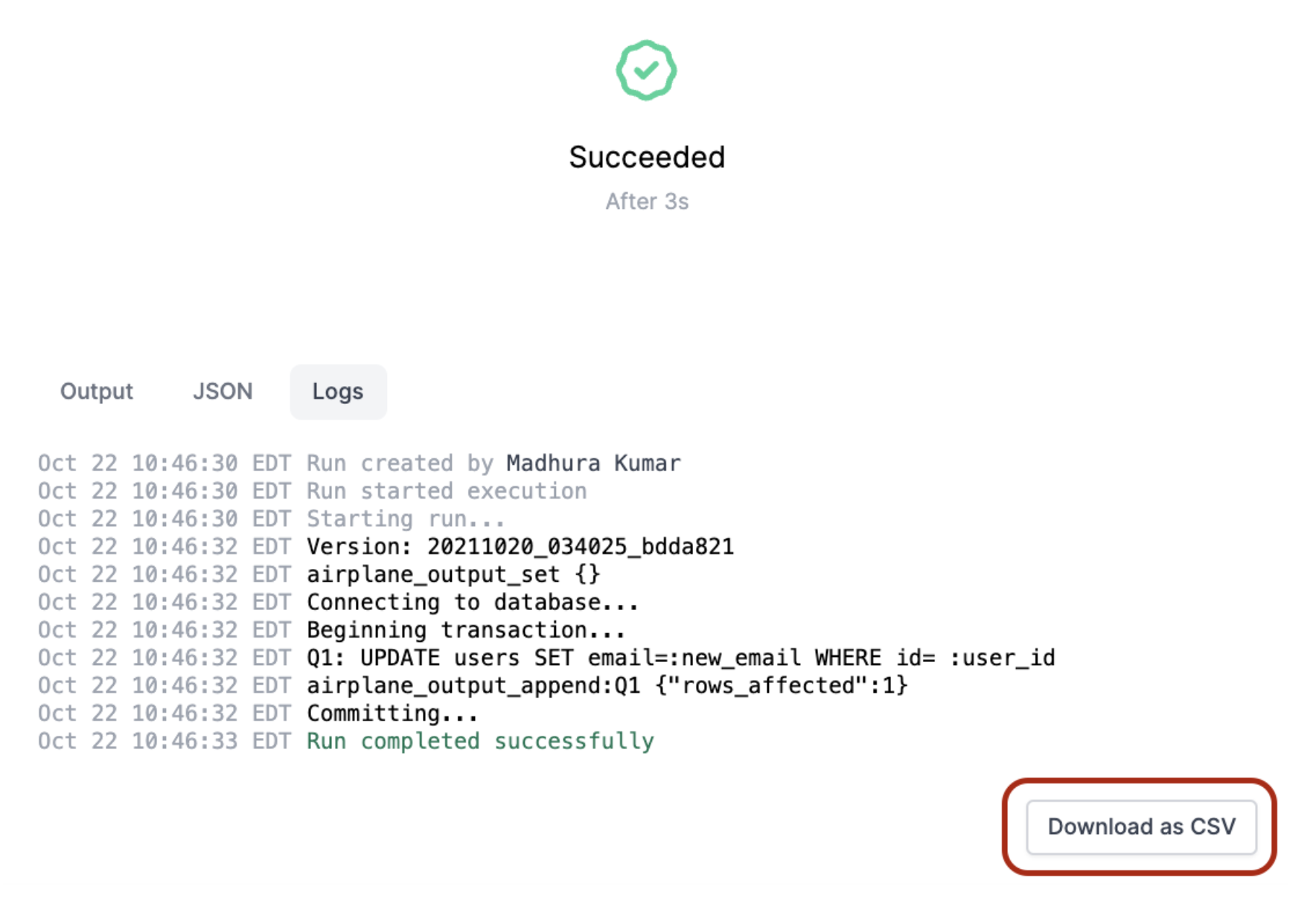The height and width of the screenshot is (924, 1313).
Task: Click the Download as CSV button
Action: (x=1141, y=827)
